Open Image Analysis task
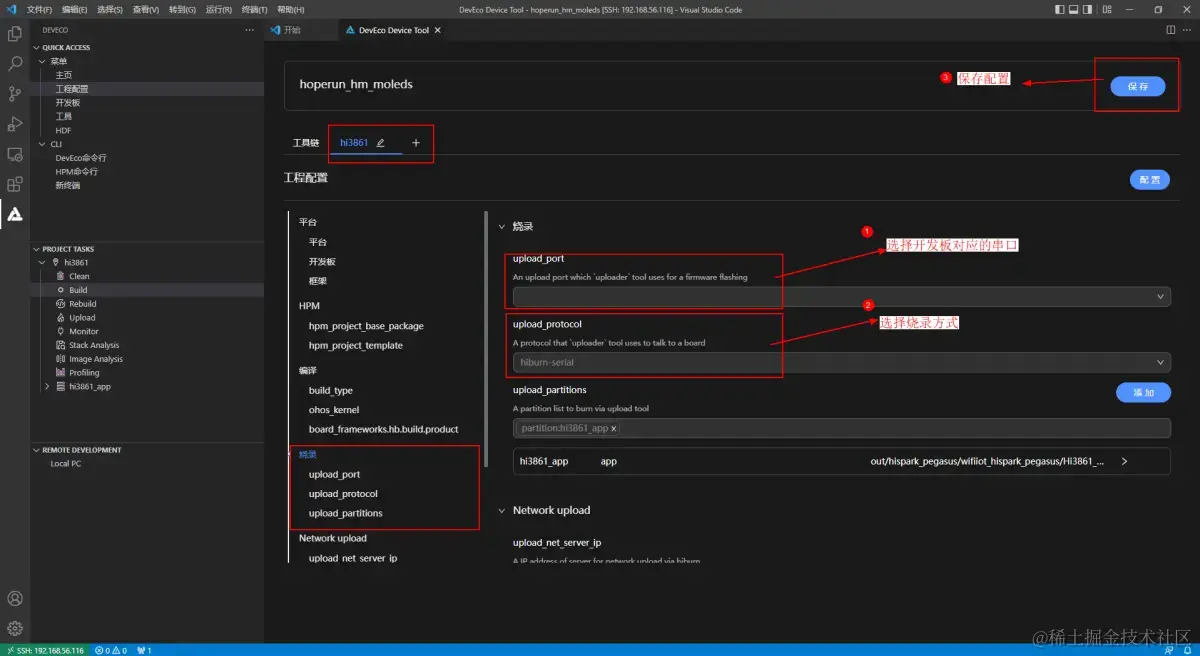Screen dimensions: 1200x656 pyautogui.click(x=96, y=359)
